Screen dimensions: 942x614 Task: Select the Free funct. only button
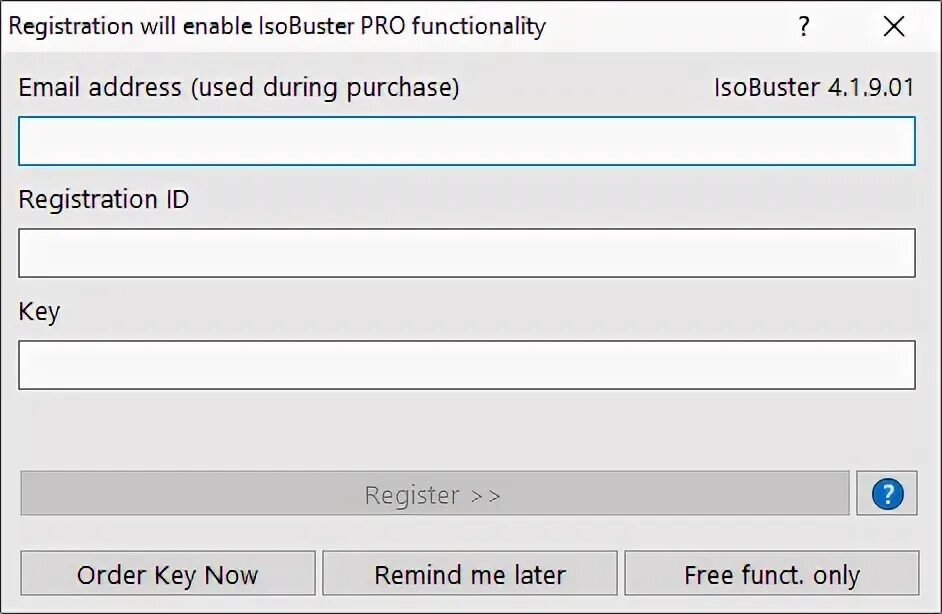[x=772, y=574]
